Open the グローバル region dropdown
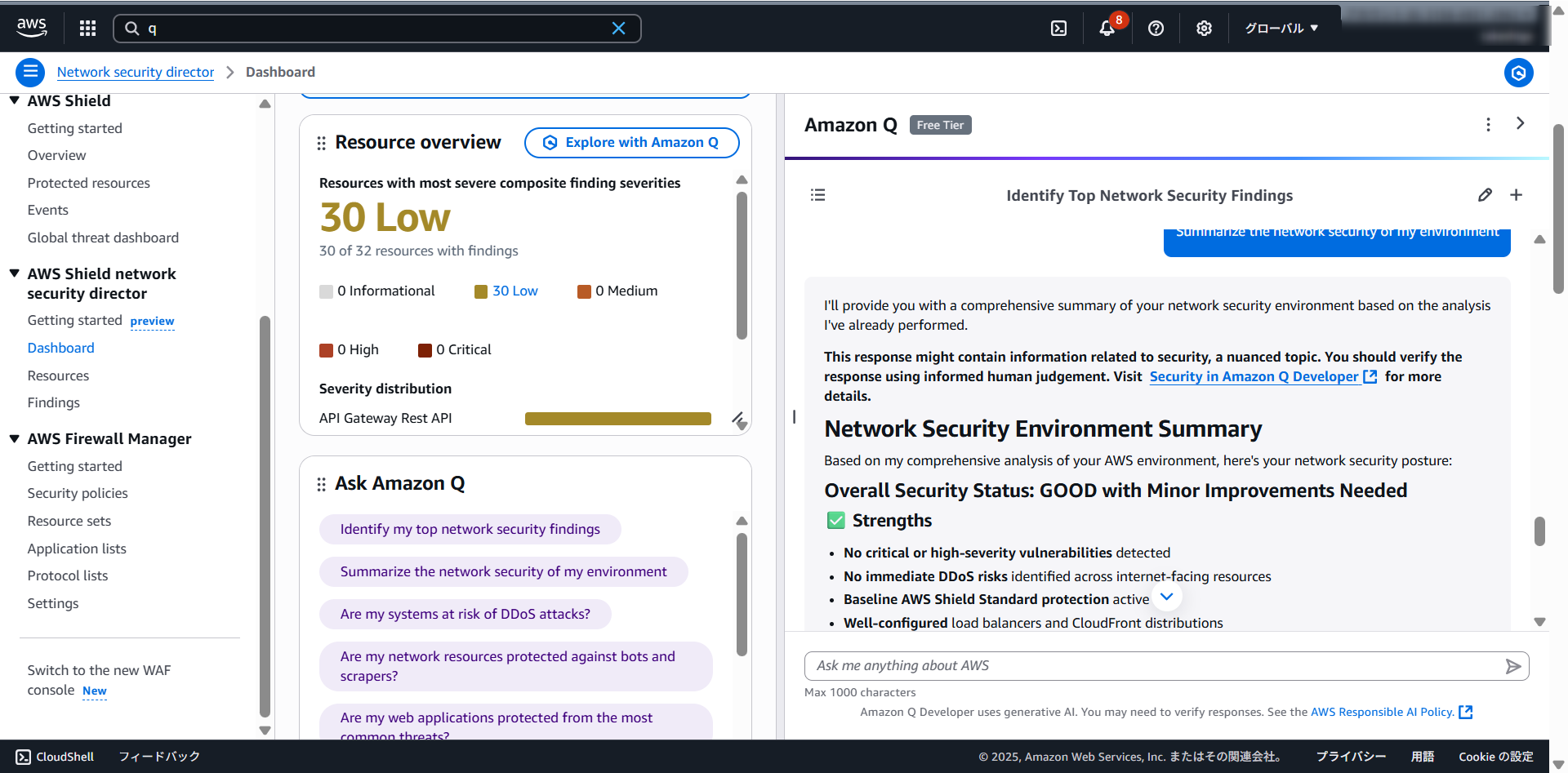The height and width of the screenshot is (773, 1568). [1281, 29]
